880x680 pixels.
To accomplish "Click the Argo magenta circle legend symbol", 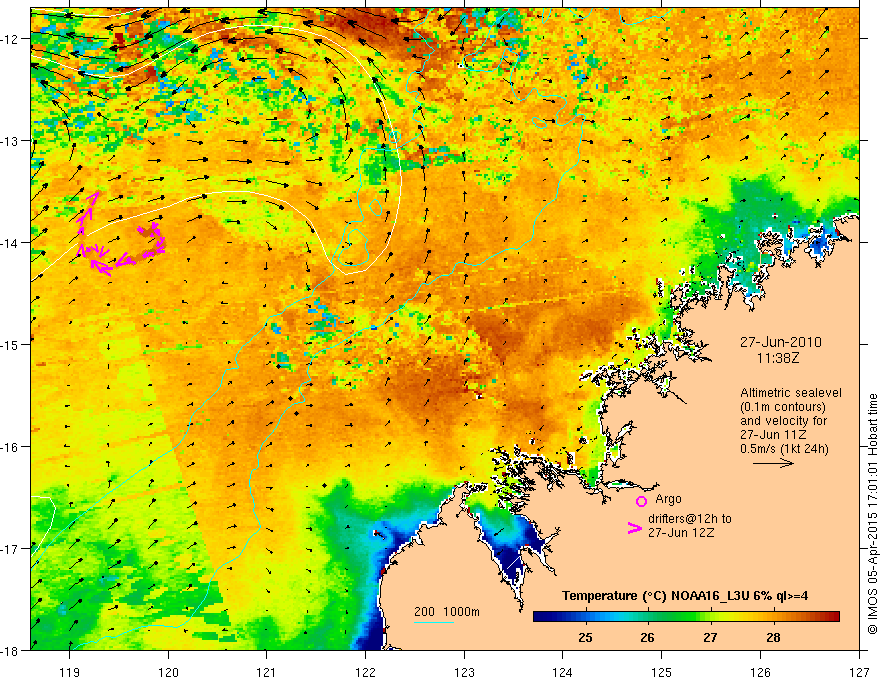I will [641, 501].
